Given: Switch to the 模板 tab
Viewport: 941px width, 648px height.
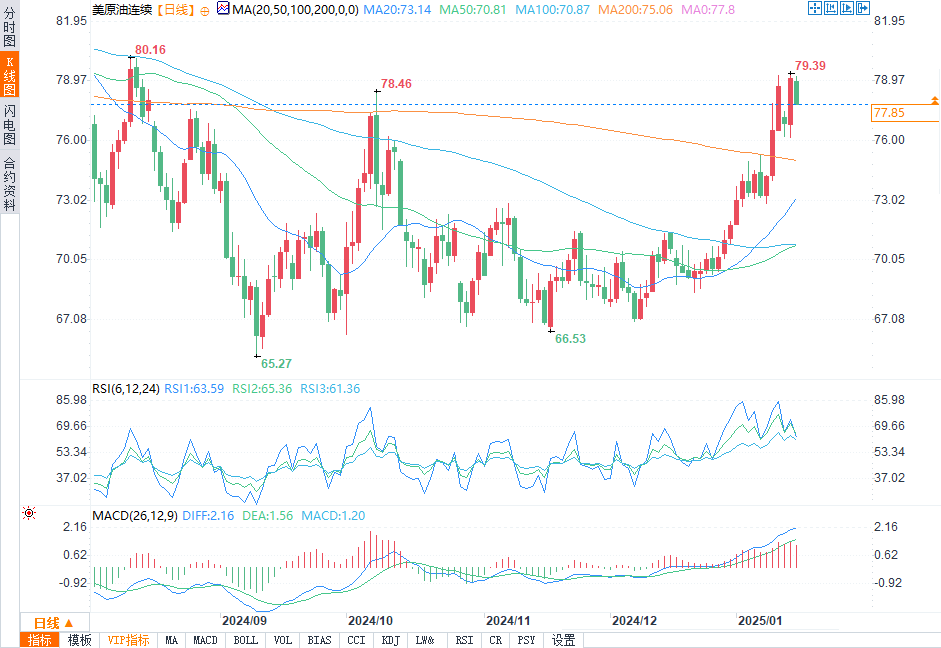Looking at the screenshot, I should click(80, 640).
